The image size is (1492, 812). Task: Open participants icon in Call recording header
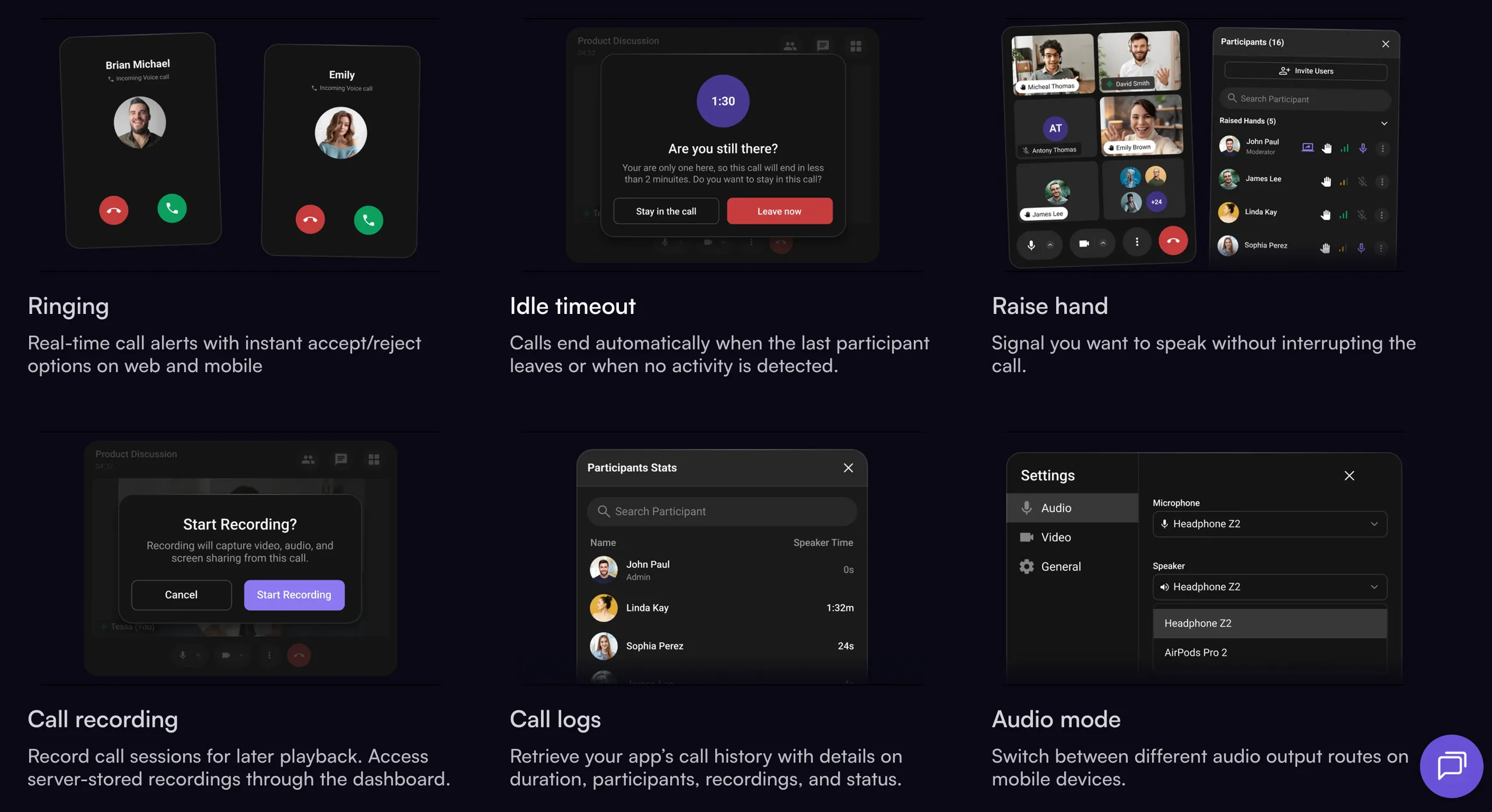pos(308,460)
